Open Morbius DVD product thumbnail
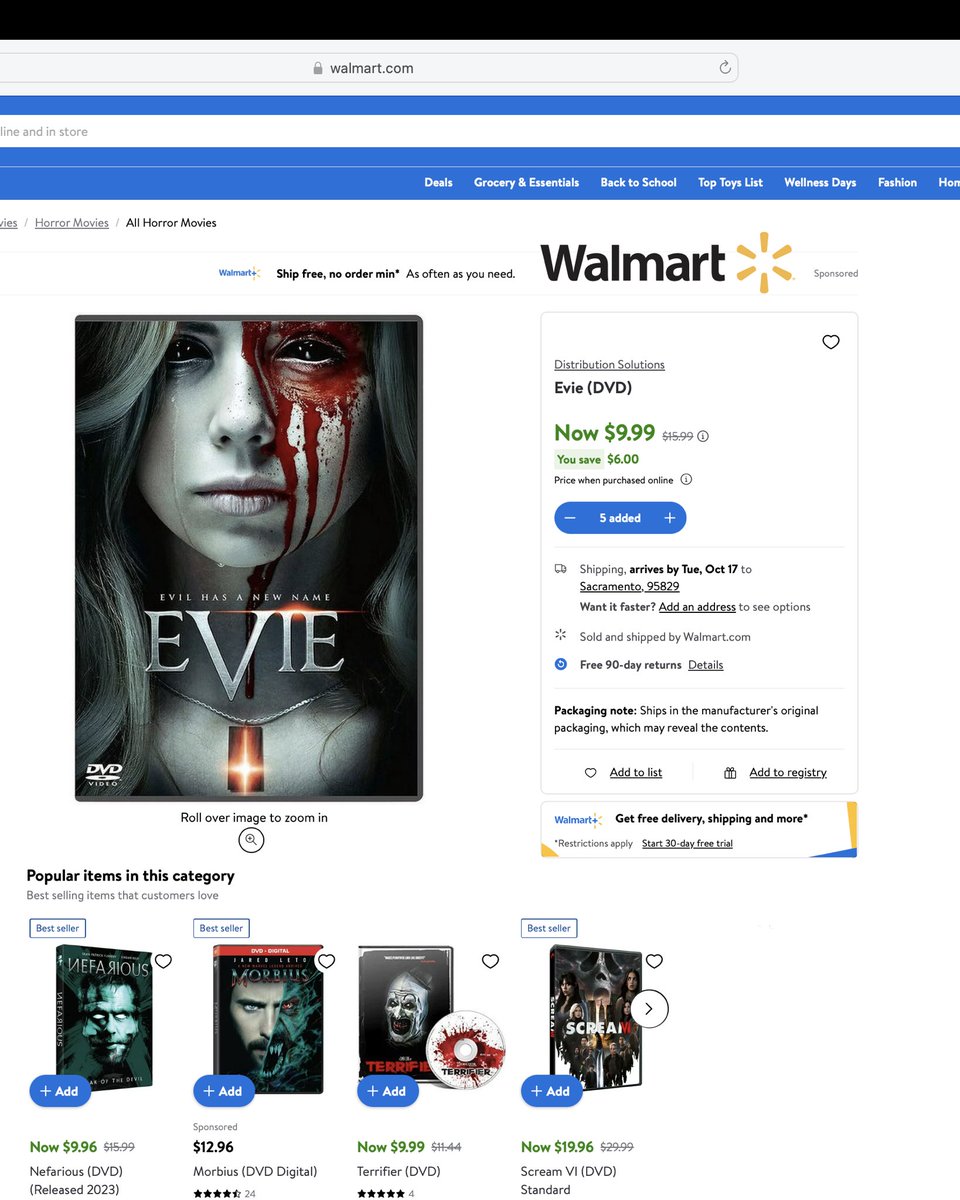This screenshot has width=960, height=1200. click(x=270, y=1018)
